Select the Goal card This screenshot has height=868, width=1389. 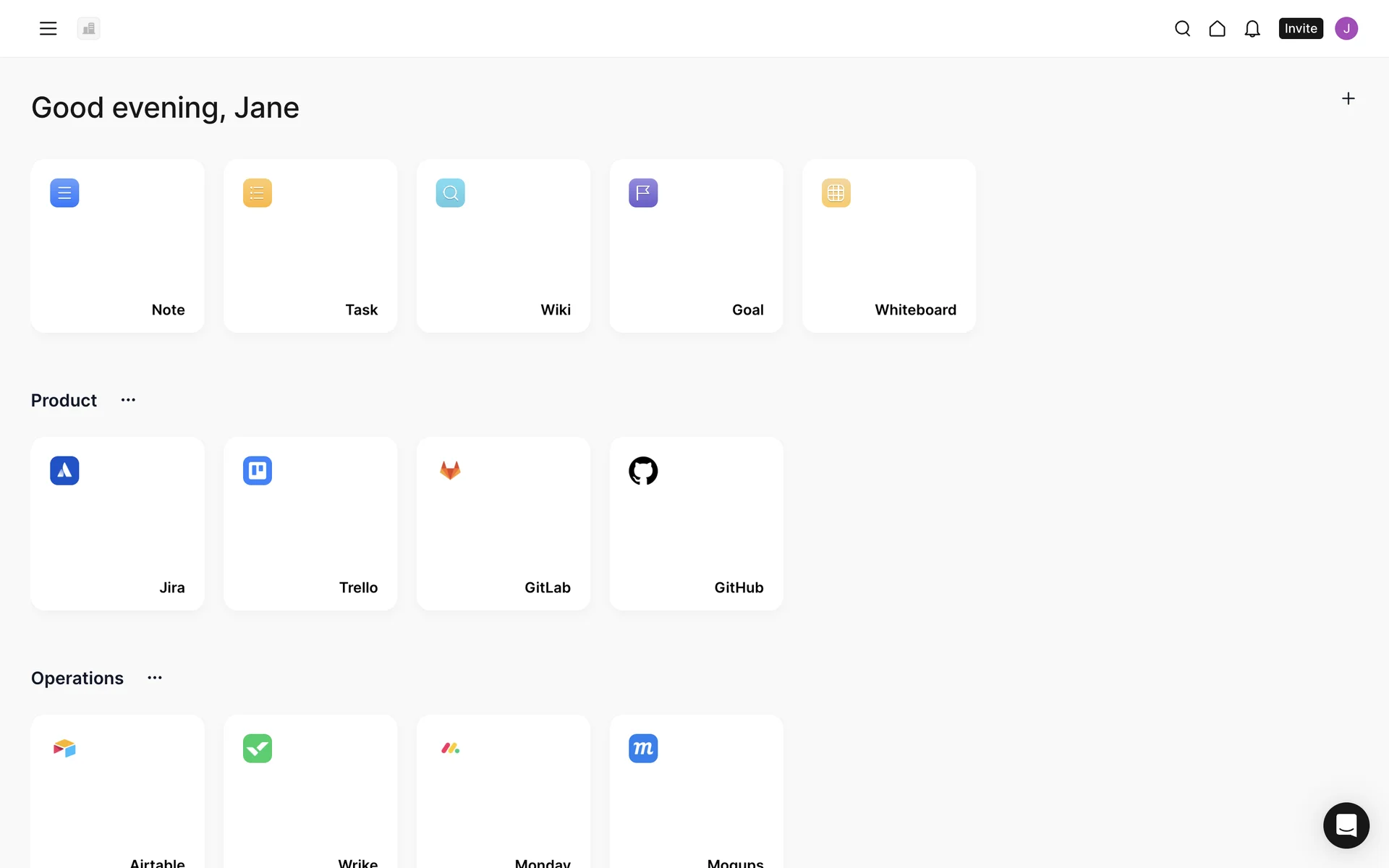tap(696, 246)
